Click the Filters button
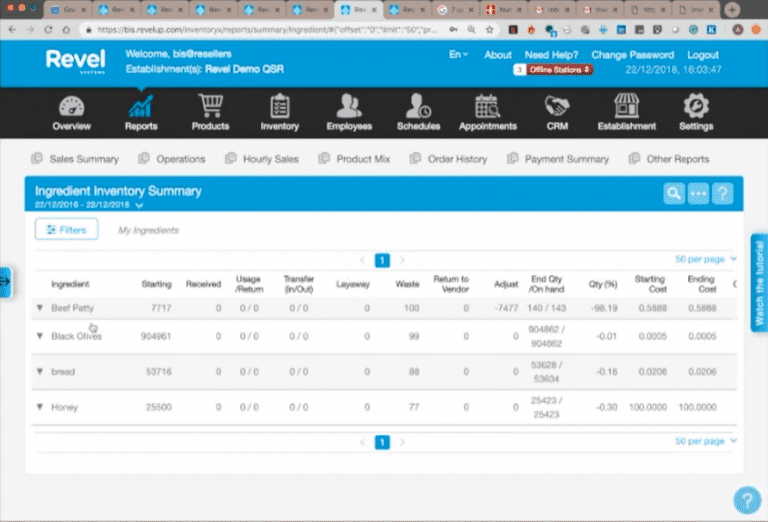The height and width of the screenshot is (522, 768). (66, 229)
